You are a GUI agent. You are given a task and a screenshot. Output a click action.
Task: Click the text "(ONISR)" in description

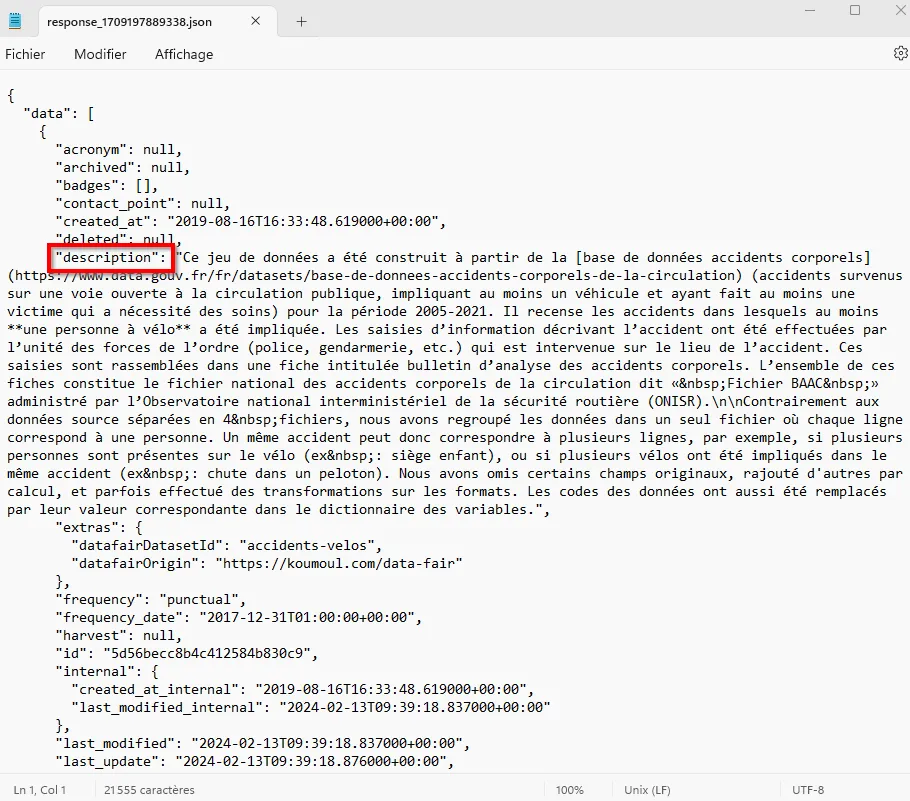tap(675, 401)
